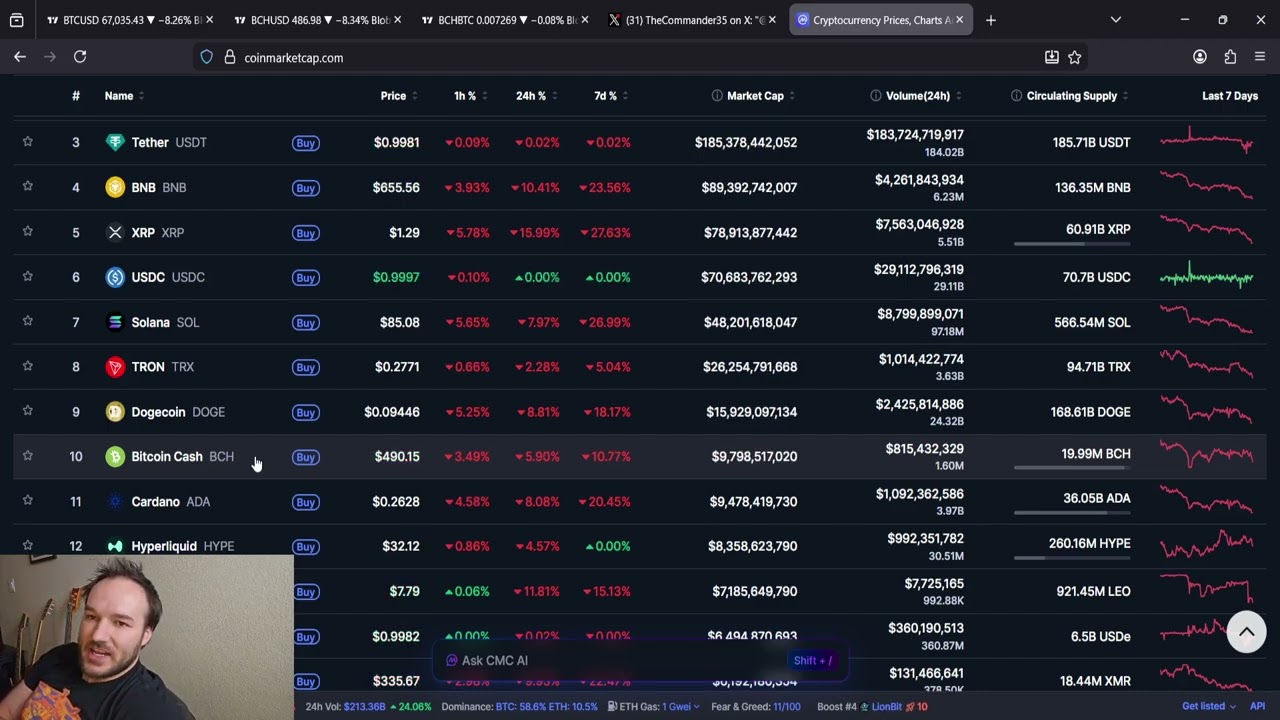This screenshot has width=1280, height=720.
Task: Click the Ask CMC AI field
Action: [640, 661]
